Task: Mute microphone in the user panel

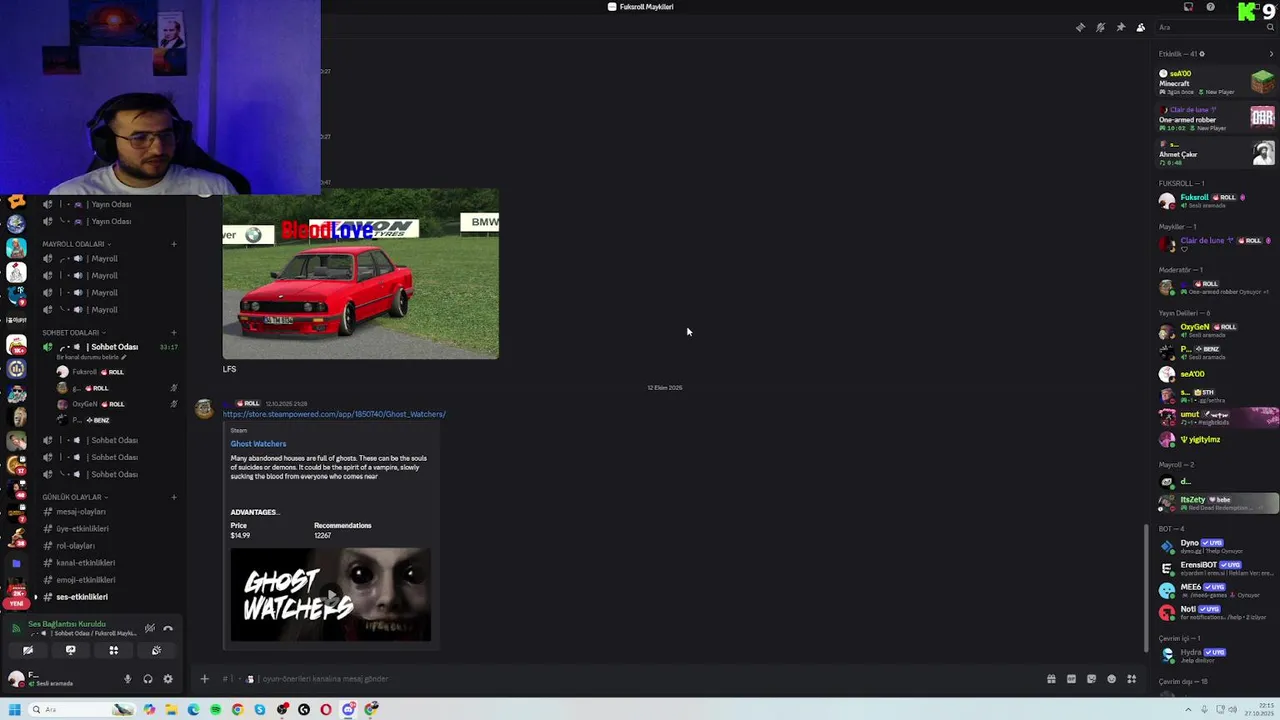Action: tap(127, 679)
